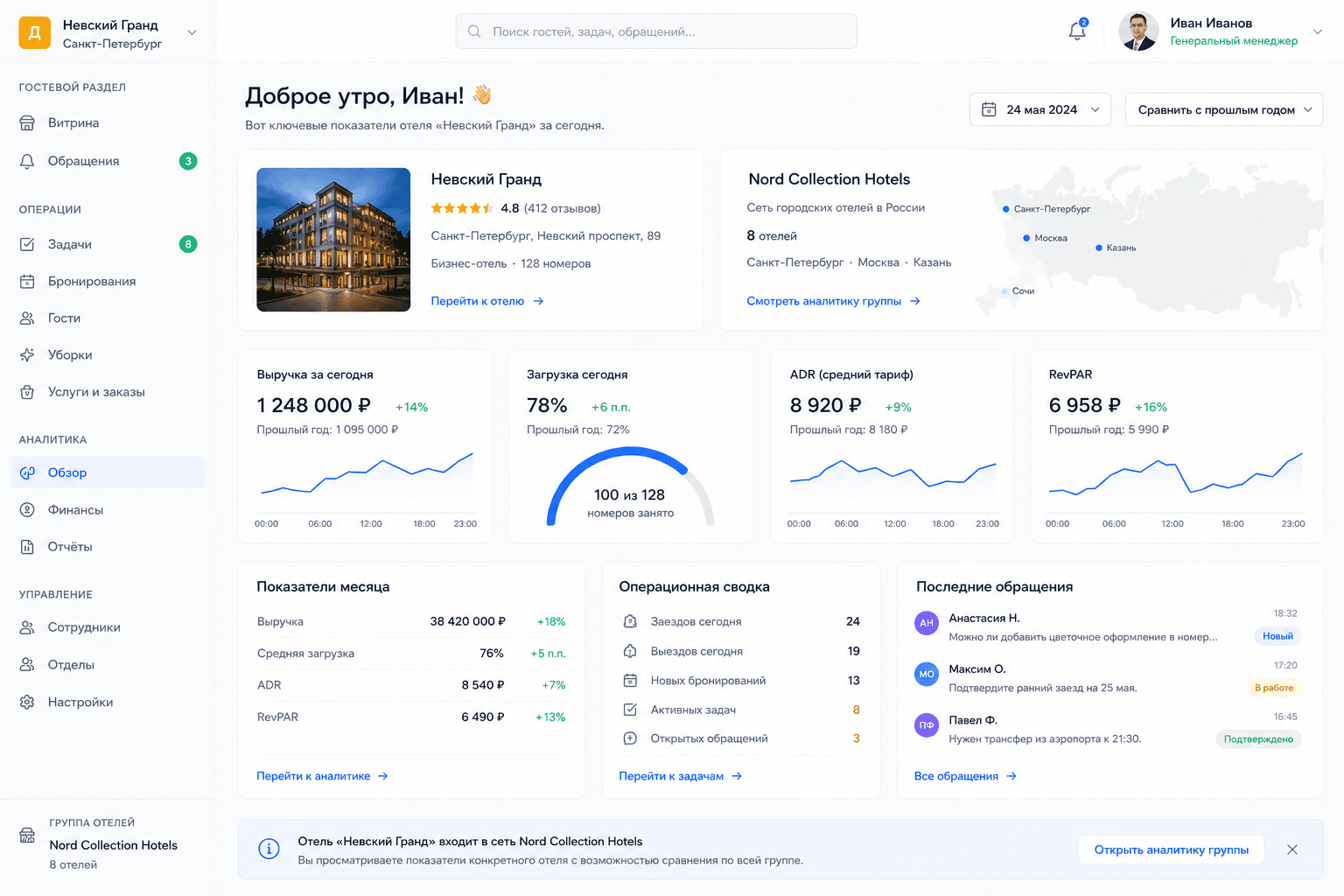Click the Сотрудники people icon
Screen dimensions: 1344x896
point(27,627)
